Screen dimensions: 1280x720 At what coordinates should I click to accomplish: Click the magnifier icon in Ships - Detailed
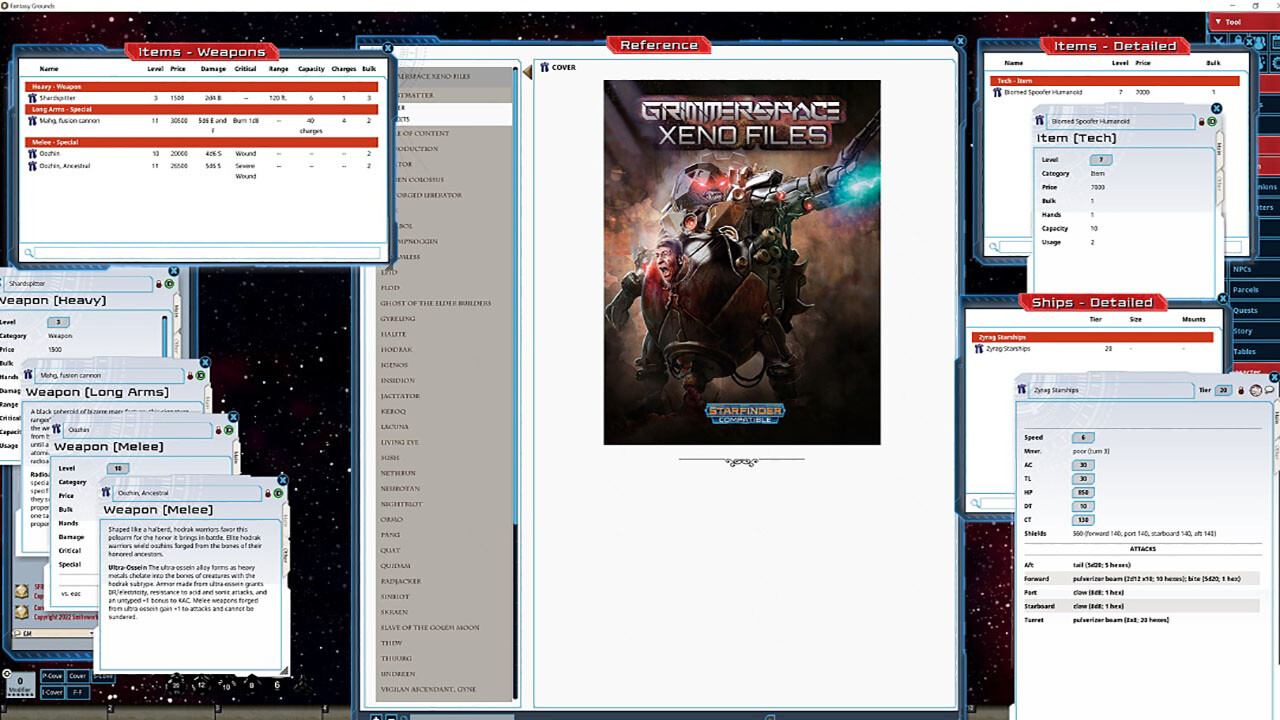point(975,503)
